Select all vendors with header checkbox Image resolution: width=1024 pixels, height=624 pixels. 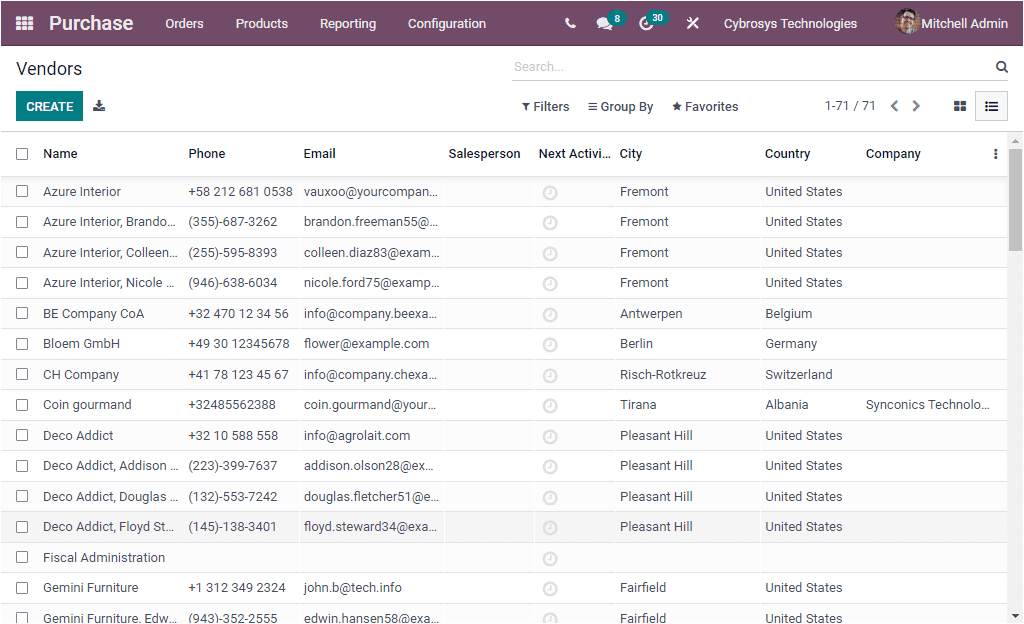point(22,153)
